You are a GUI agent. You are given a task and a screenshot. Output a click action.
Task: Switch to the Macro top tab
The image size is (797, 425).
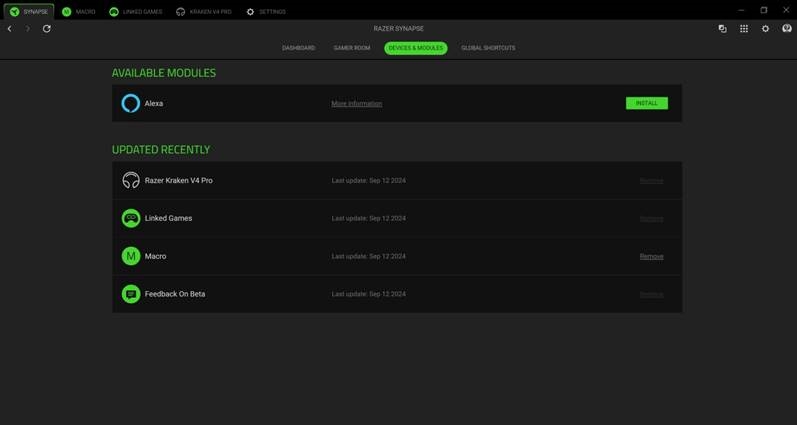pyautogui.click(x=79, y=12)
